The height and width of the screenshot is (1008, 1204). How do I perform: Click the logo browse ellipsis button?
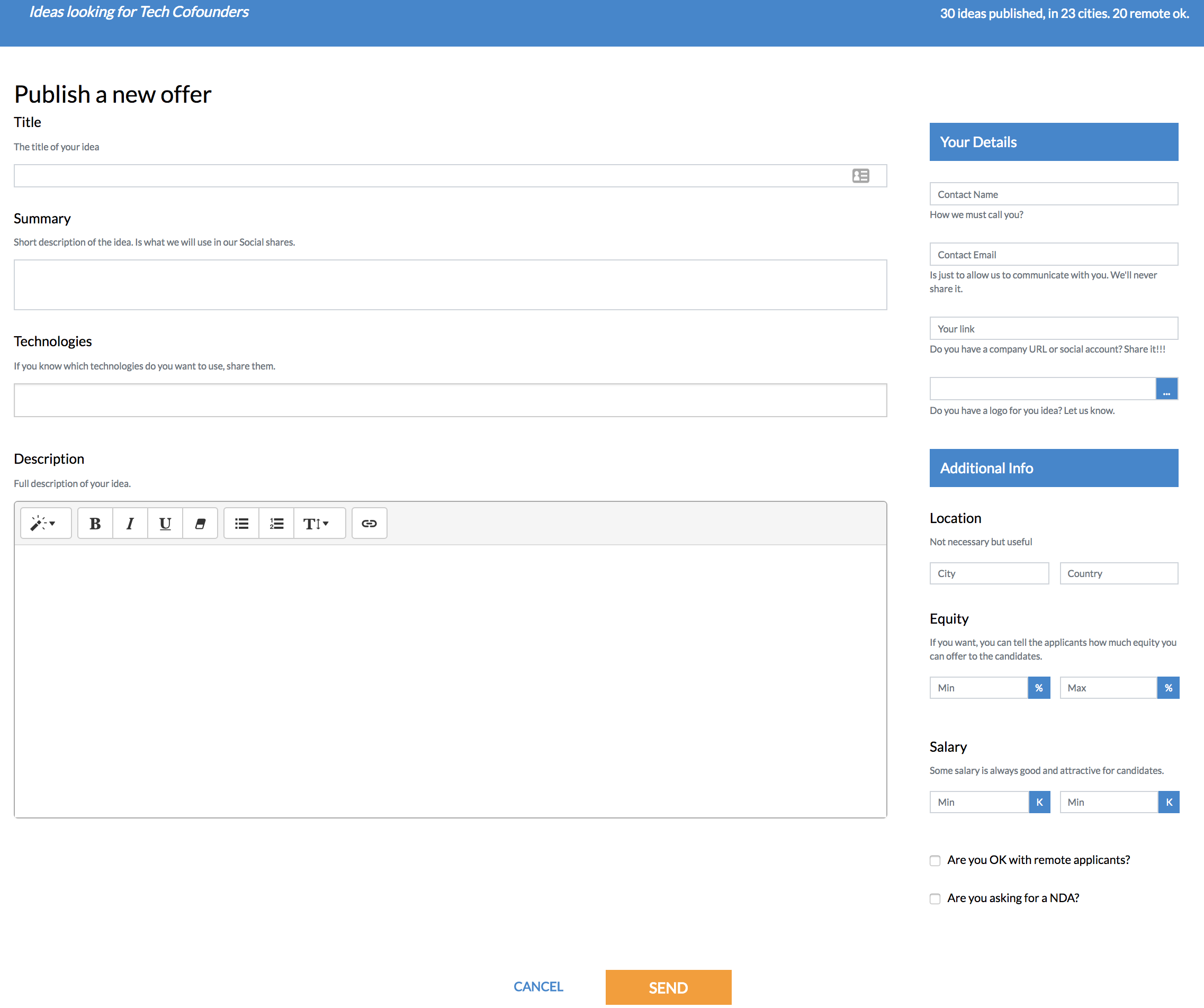pos(1166,389)
